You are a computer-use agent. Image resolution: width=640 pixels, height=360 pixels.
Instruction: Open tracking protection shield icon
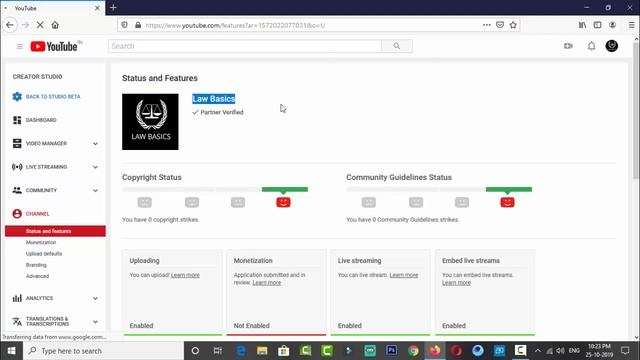coord(124,25)
